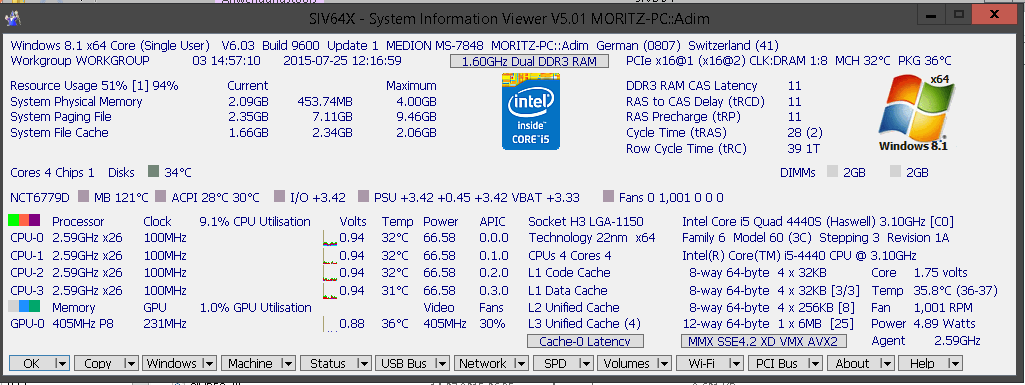
Task: Click the CPU-0 utilisation mini graph
Action: (329, 238)
